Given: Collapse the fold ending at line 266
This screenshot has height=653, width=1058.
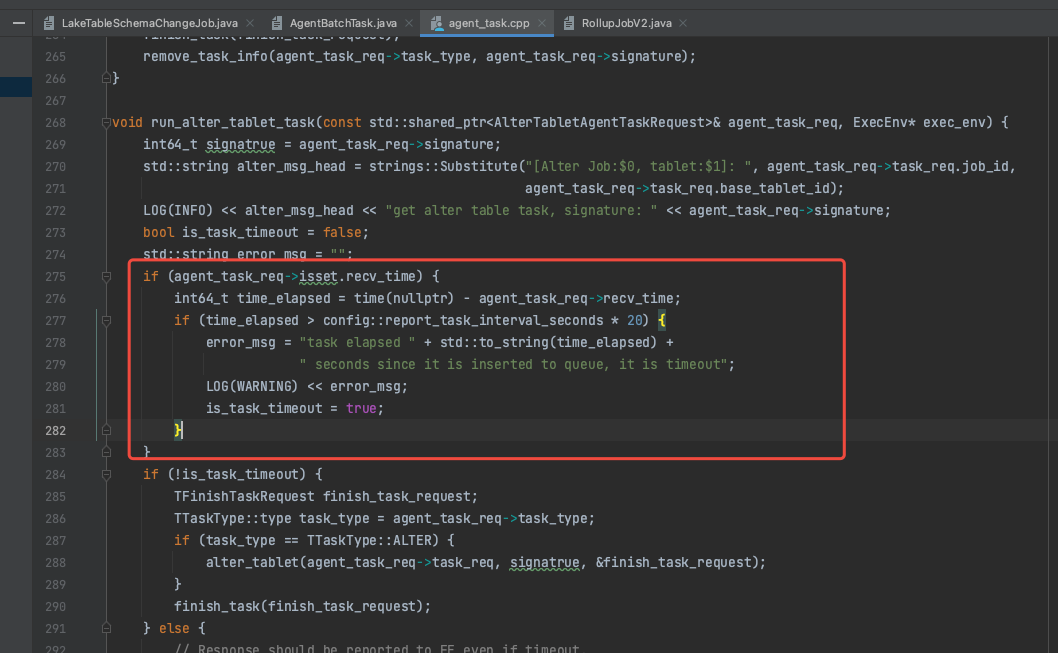Looking at the screenshot, I should [106, 78].
